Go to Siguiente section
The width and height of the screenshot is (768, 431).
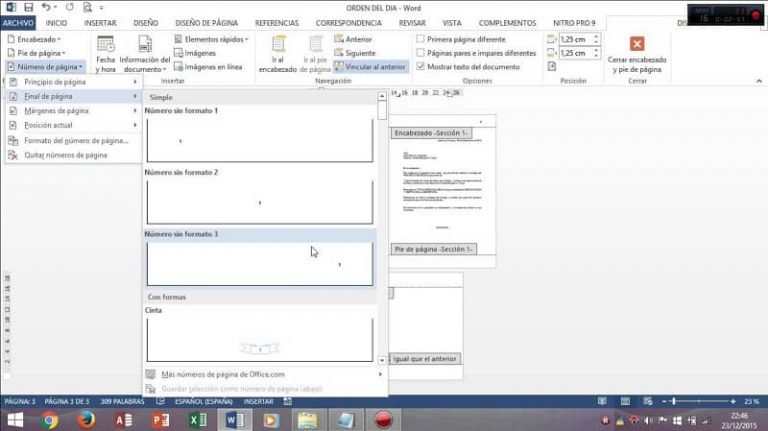355,53
